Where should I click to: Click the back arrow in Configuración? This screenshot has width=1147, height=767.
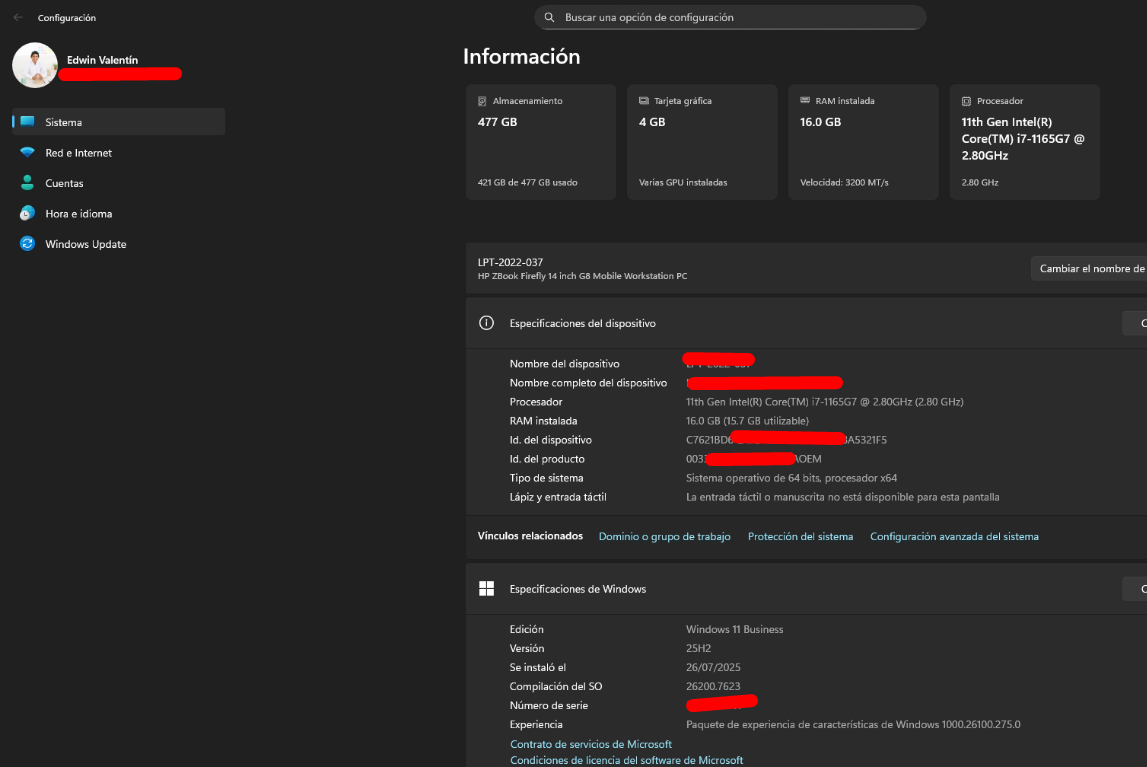pyautogui.click(x=18, y=18)
